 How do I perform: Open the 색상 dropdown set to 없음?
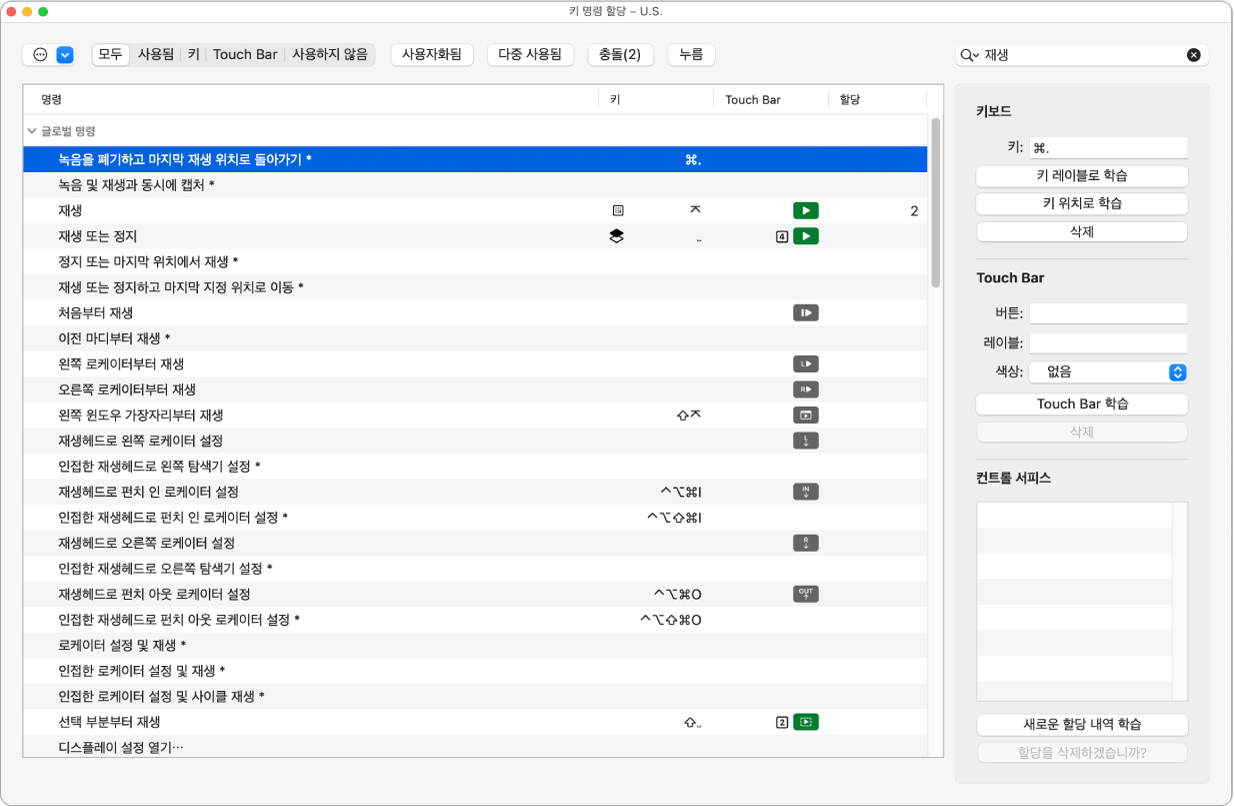pos(1108,371)
